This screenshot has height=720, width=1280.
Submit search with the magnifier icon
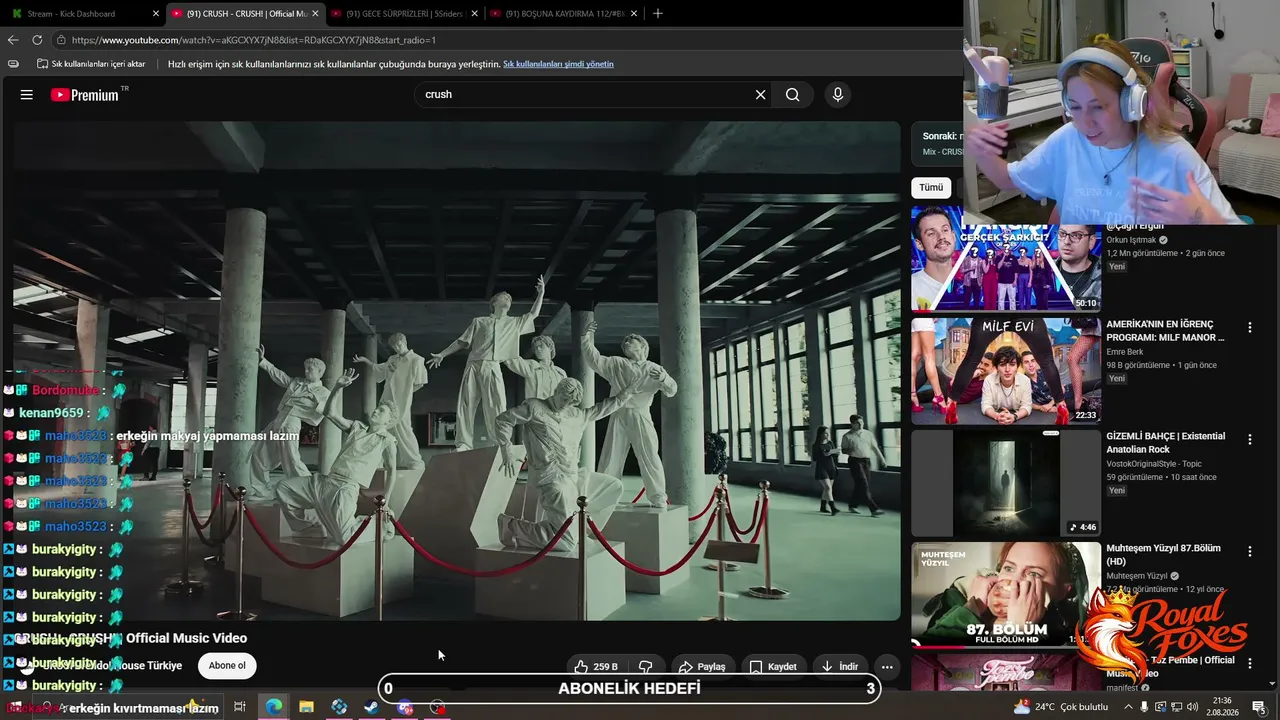click(793, 95)
